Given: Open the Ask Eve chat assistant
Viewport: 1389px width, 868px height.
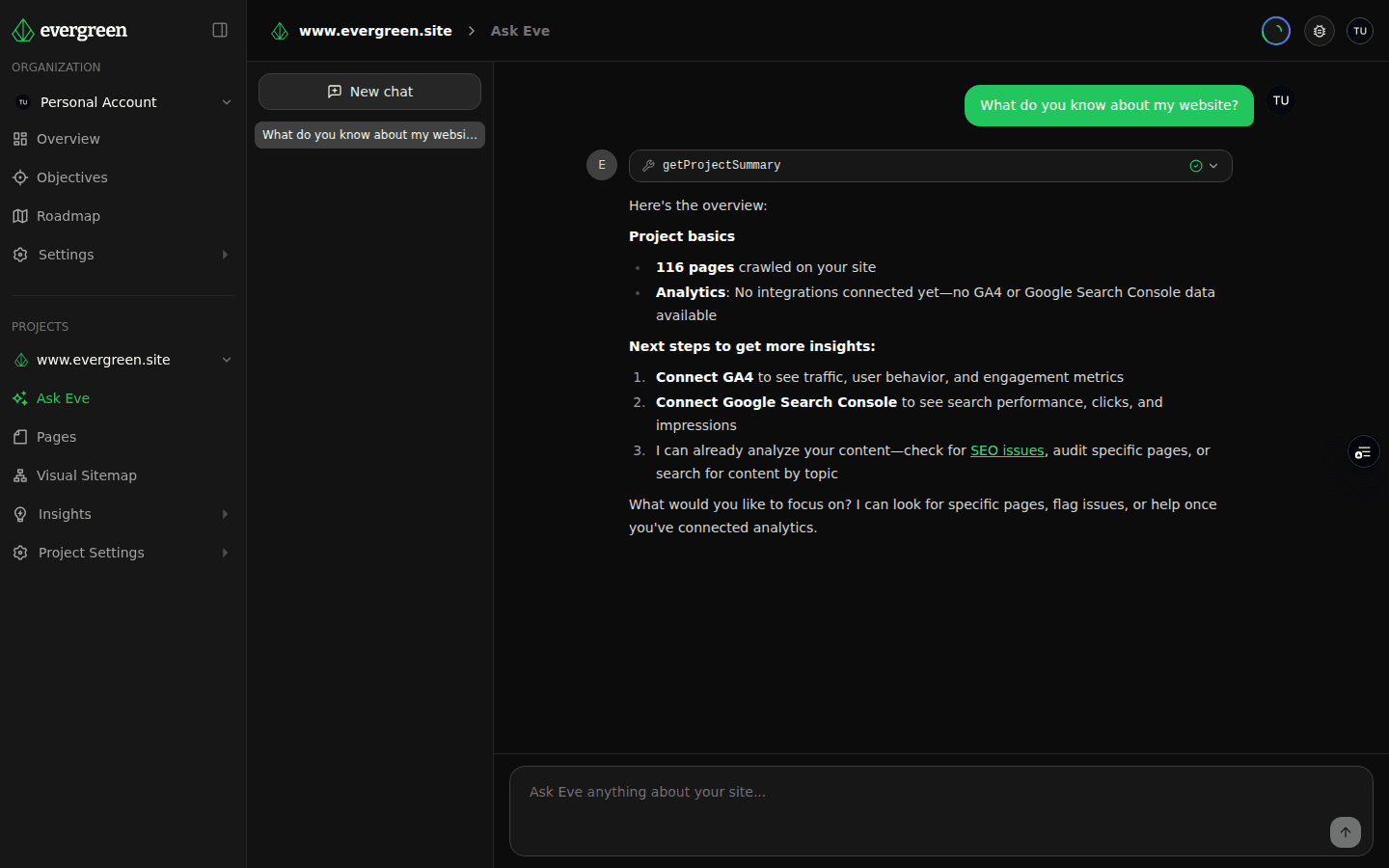Looking at the screenshot, I should (63, 397).
